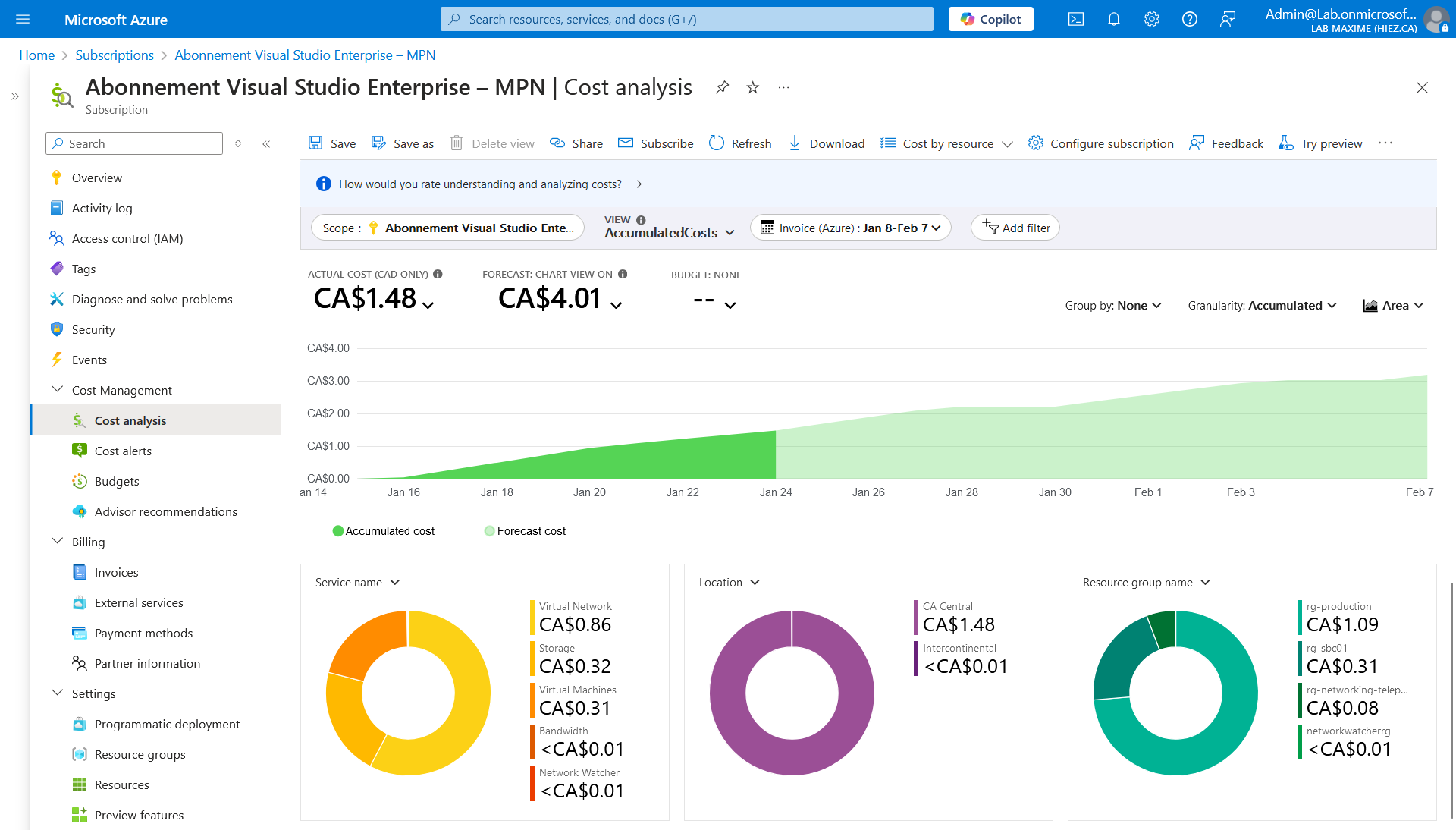Open the Invoice date range selector
This screenshot has width=1456, height=830.
coord(850,228)
